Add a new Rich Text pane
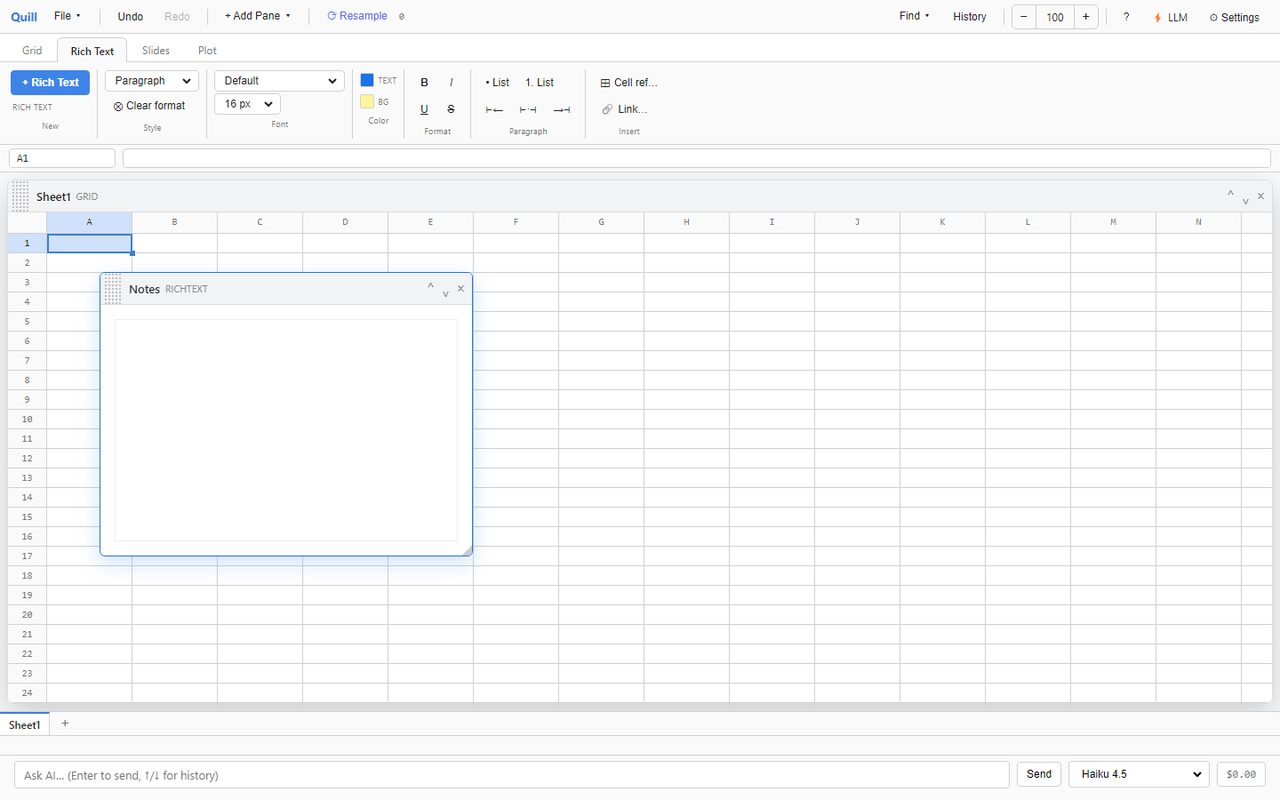Image resolution: width=1280 pixels, height=800 pixels. (50, 82)
